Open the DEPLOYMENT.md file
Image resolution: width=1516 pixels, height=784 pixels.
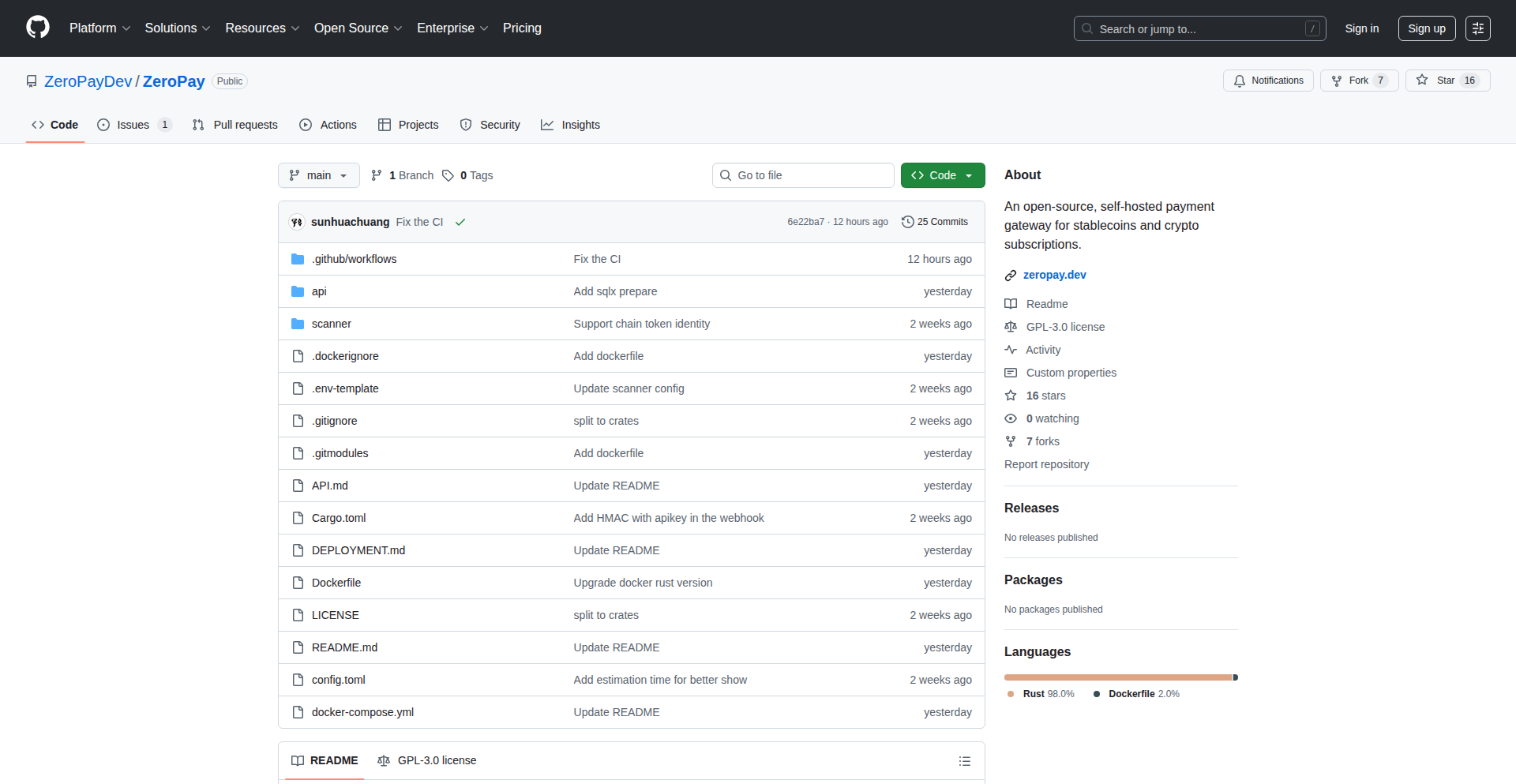tap(358, 550)
